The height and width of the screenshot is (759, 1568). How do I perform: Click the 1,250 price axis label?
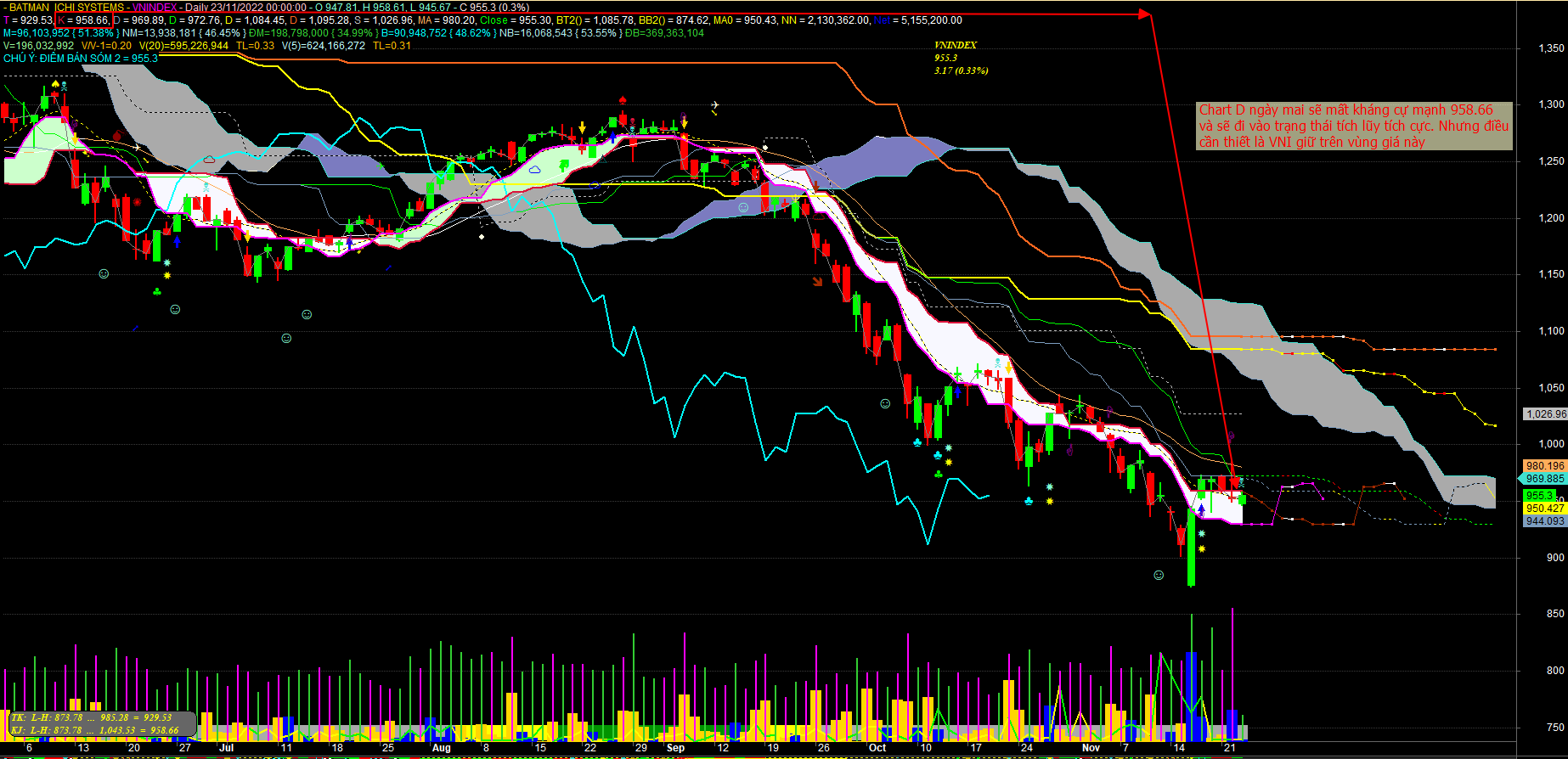1552,161
